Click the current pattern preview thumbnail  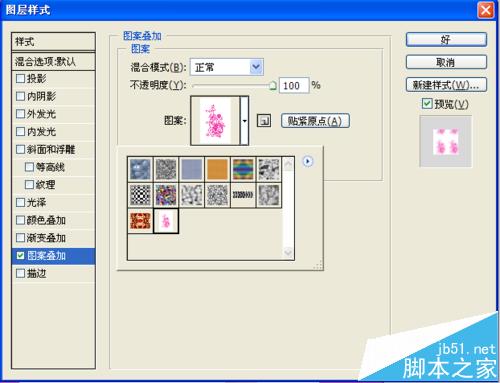pos(215,121)
